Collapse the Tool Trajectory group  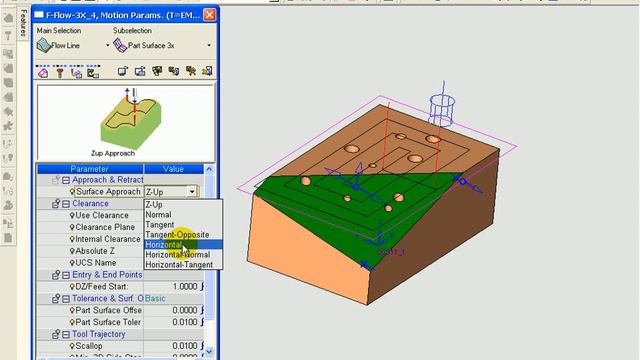[x=66, y=334]
